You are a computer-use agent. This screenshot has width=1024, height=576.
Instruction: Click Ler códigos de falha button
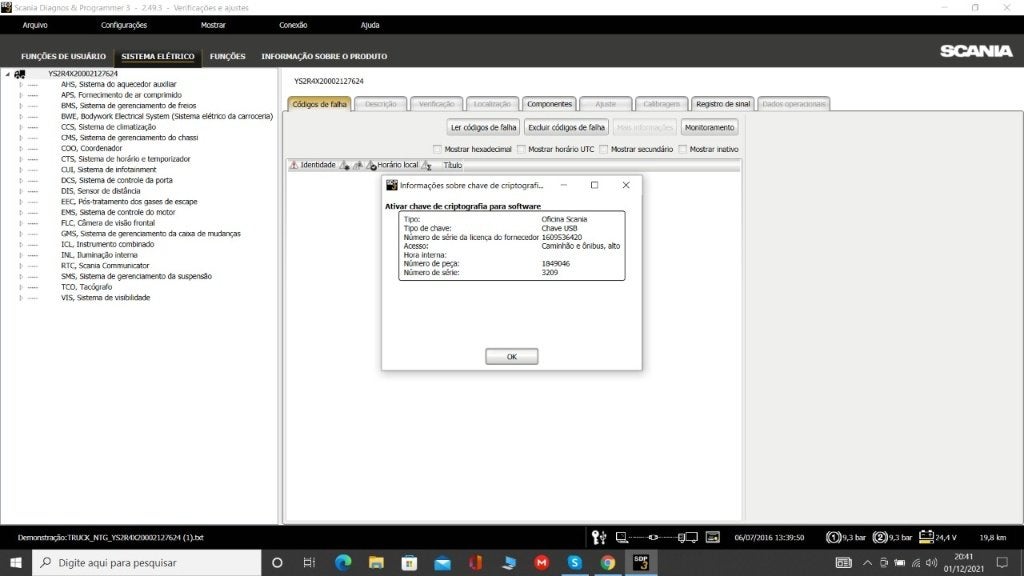pyautogui.click(x=483, y=127)
